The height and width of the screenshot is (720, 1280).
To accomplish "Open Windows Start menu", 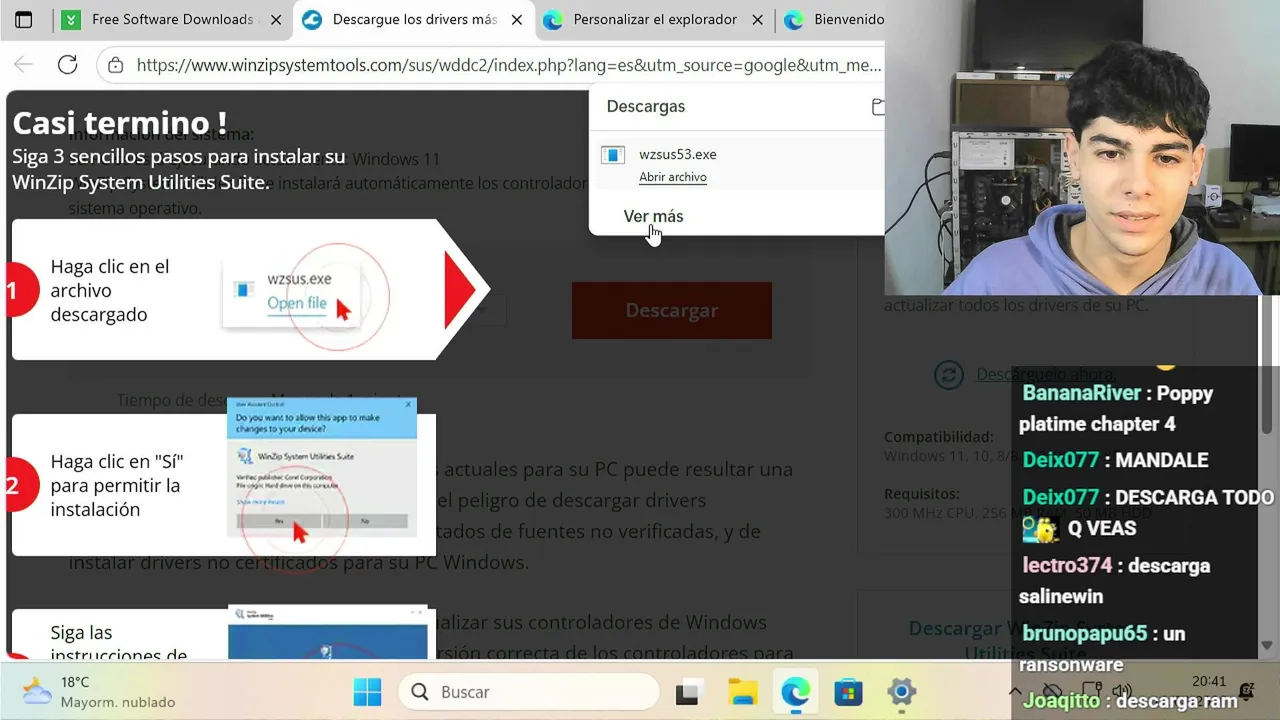I will tap(367, 692).
